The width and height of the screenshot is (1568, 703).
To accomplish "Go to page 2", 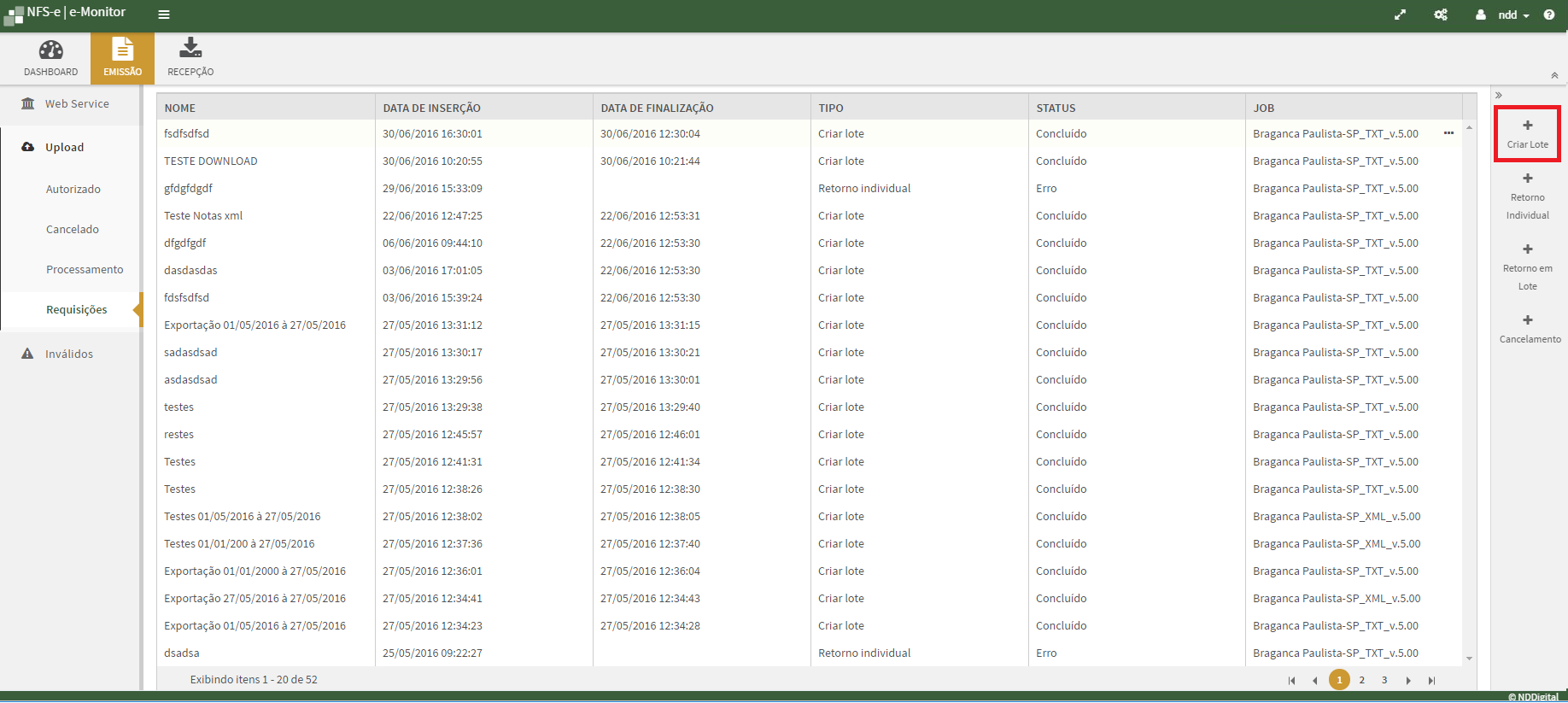I will click(x=1361, y=680).
